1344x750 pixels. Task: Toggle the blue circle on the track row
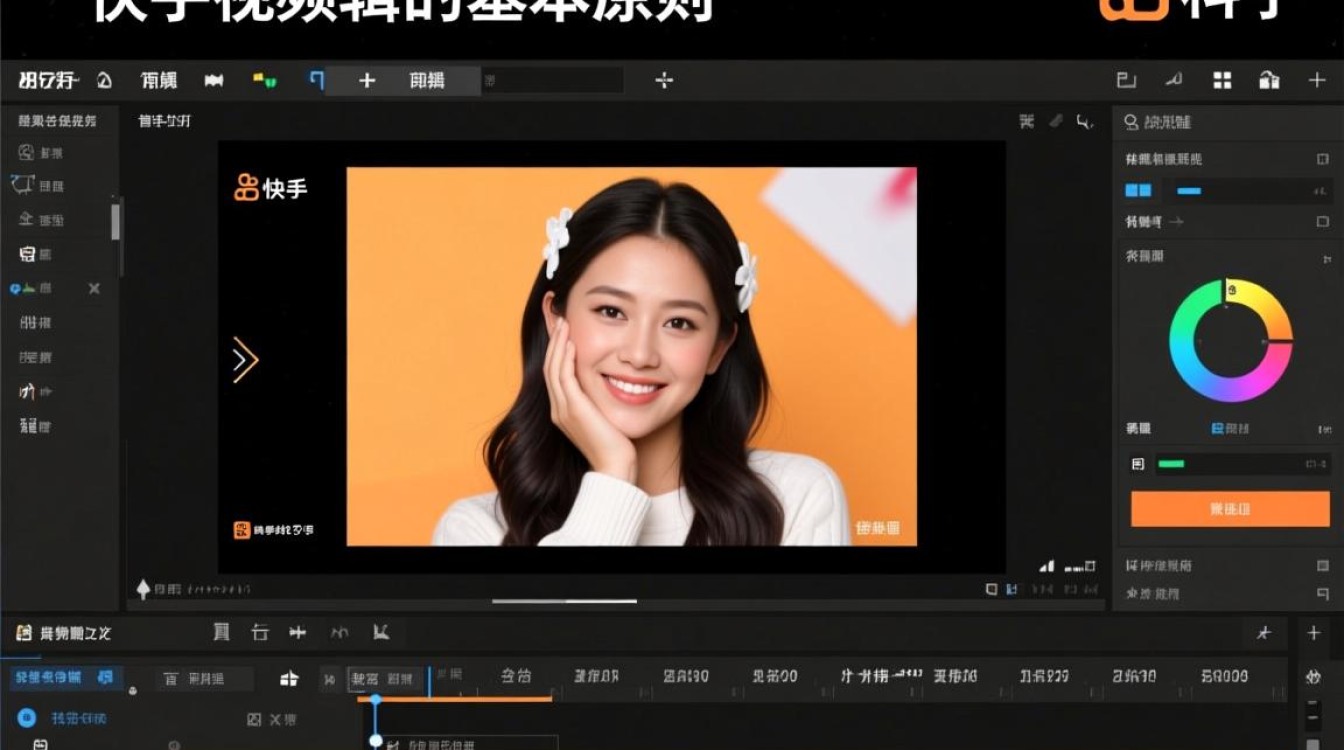click(x=27, y=718)
